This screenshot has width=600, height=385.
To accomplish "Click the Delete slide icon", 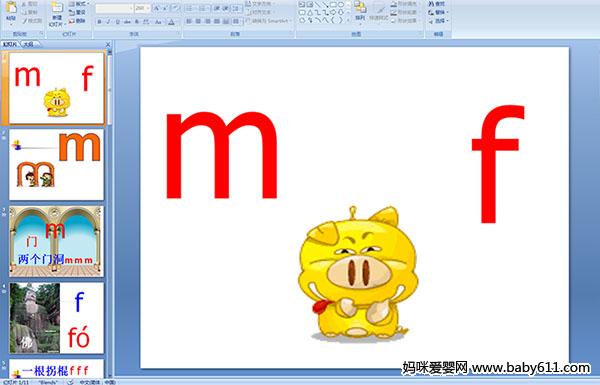I will coord(72,21).
